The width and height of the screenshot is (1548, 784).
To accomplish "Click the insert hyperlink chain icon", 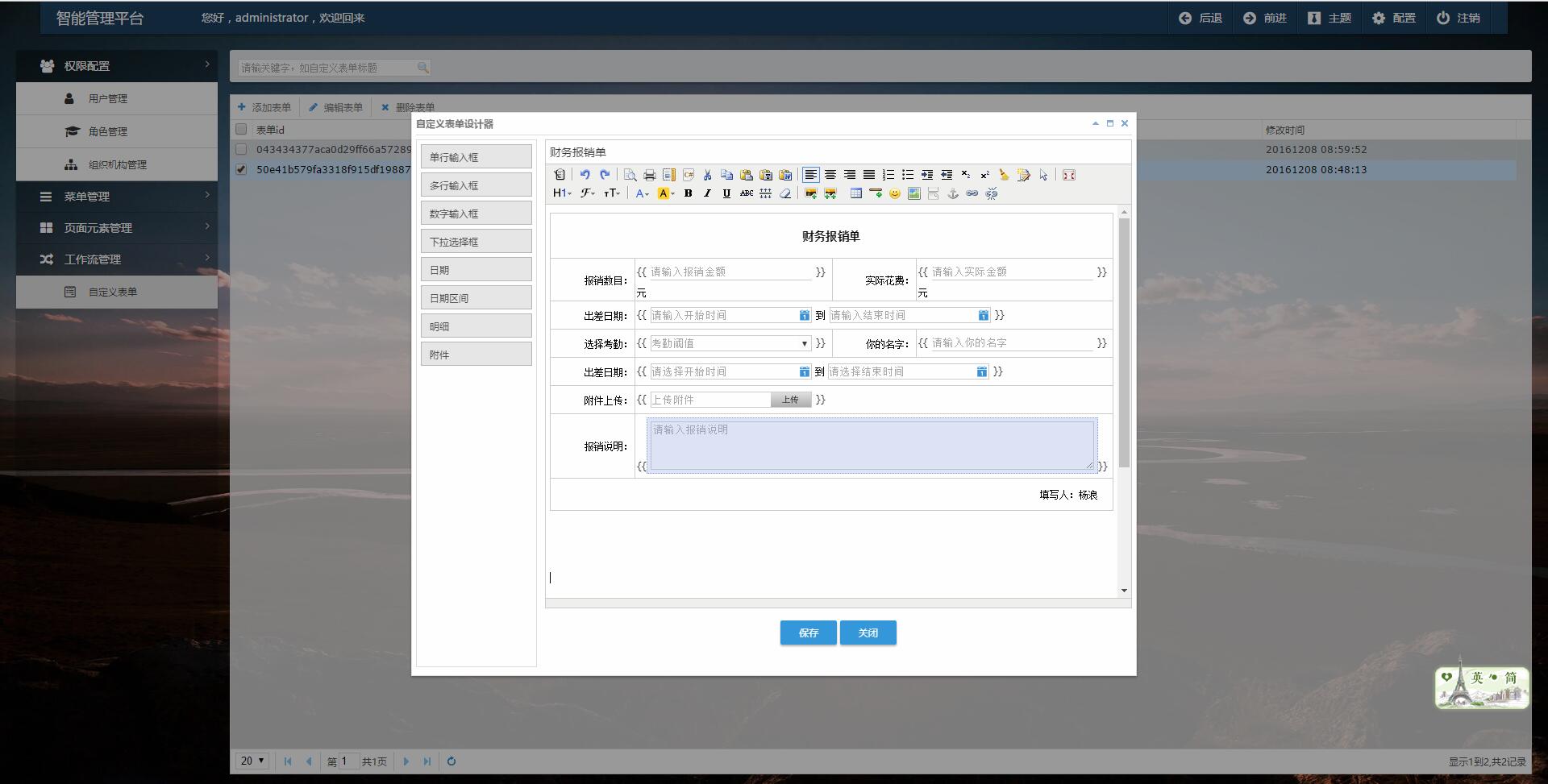I will (x=972, y=193).
